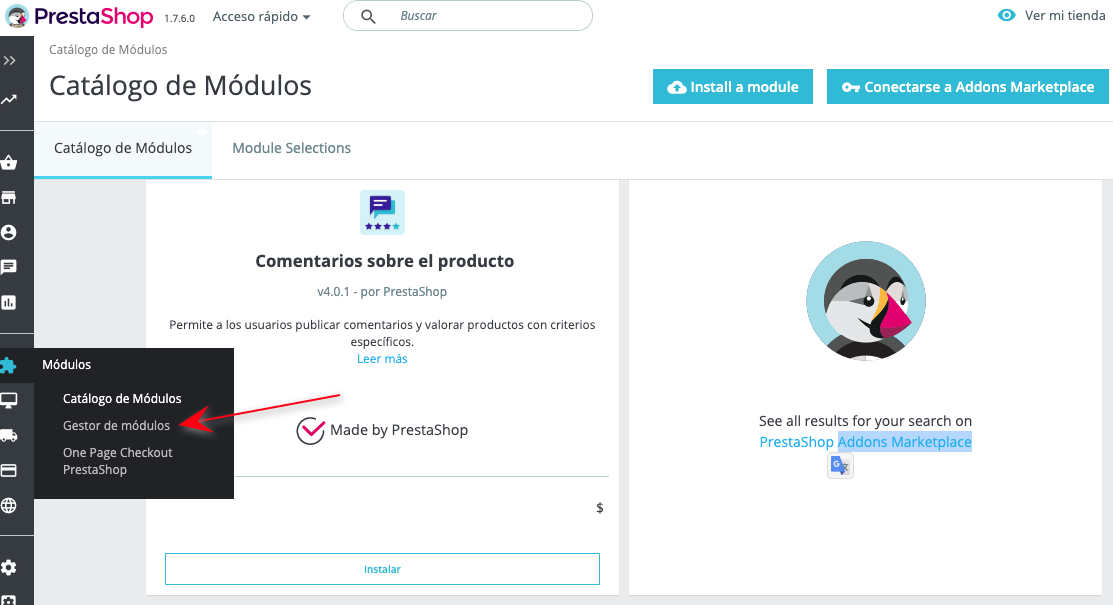Click the Ver mi tienda eye icon
The width and height of the screenshot is (1113, 605).
pyautogui.click(x=1007, y=16)
